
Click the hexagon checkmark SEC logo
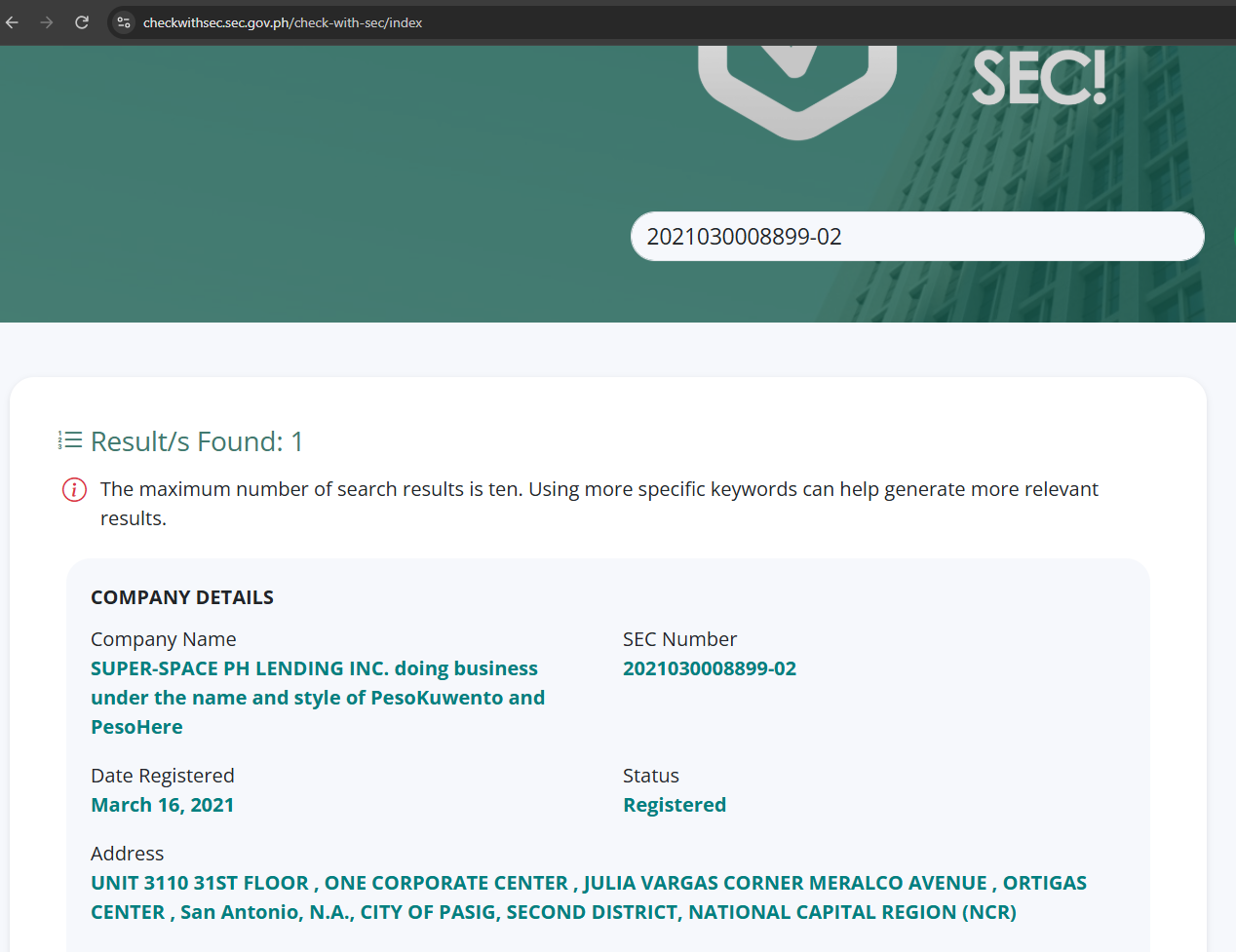tap(797, 92)
